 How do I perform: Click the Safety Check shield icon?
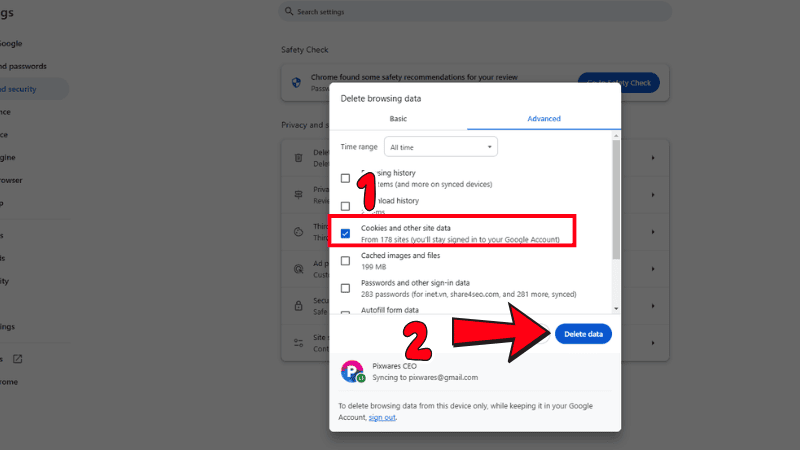(296, 83)
